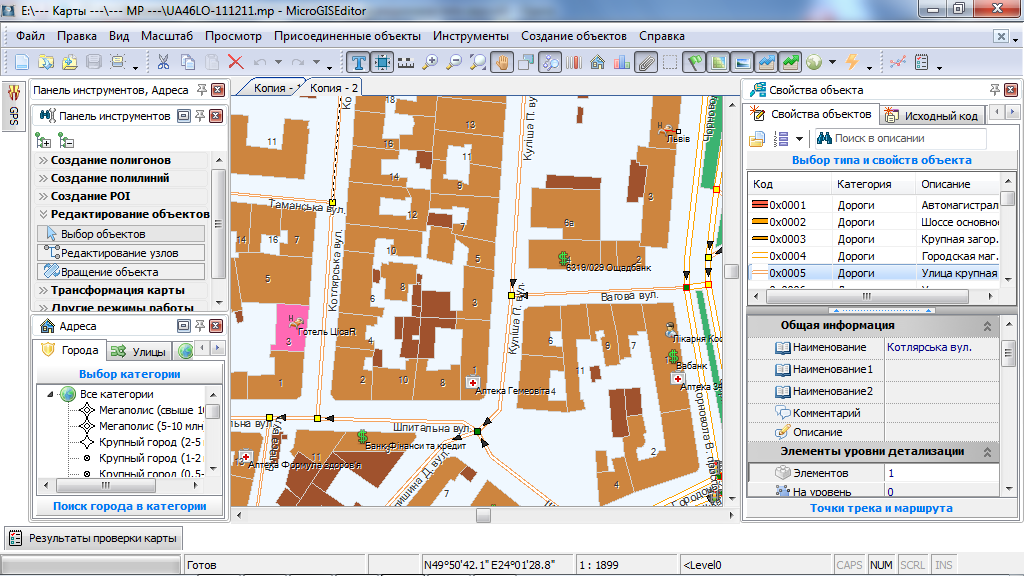Screen dimensions: 1024x576
Task: Click the bar chart toolbar icon
Action: tap(622, 62)
